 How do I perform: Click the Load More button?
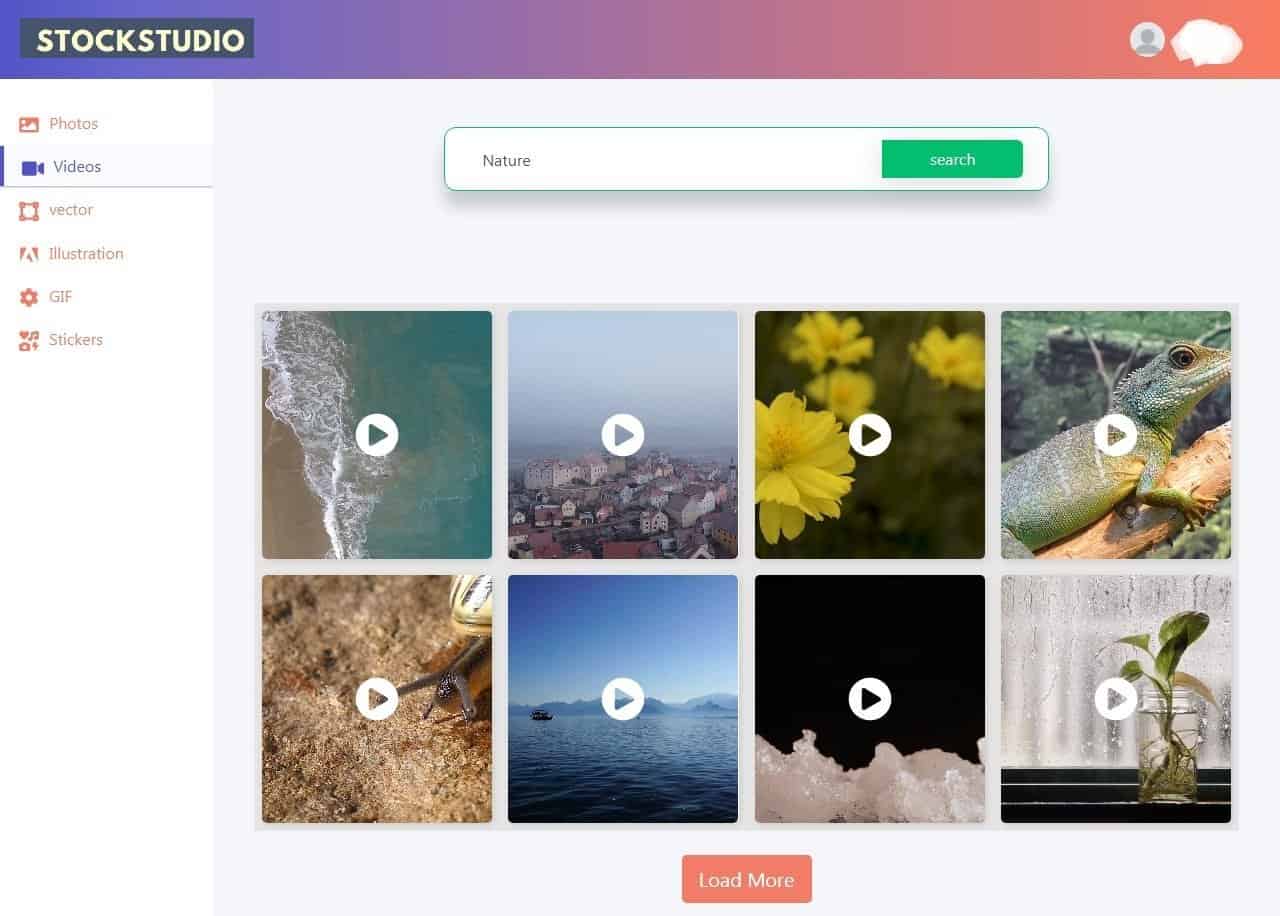[x=747, y=879]
